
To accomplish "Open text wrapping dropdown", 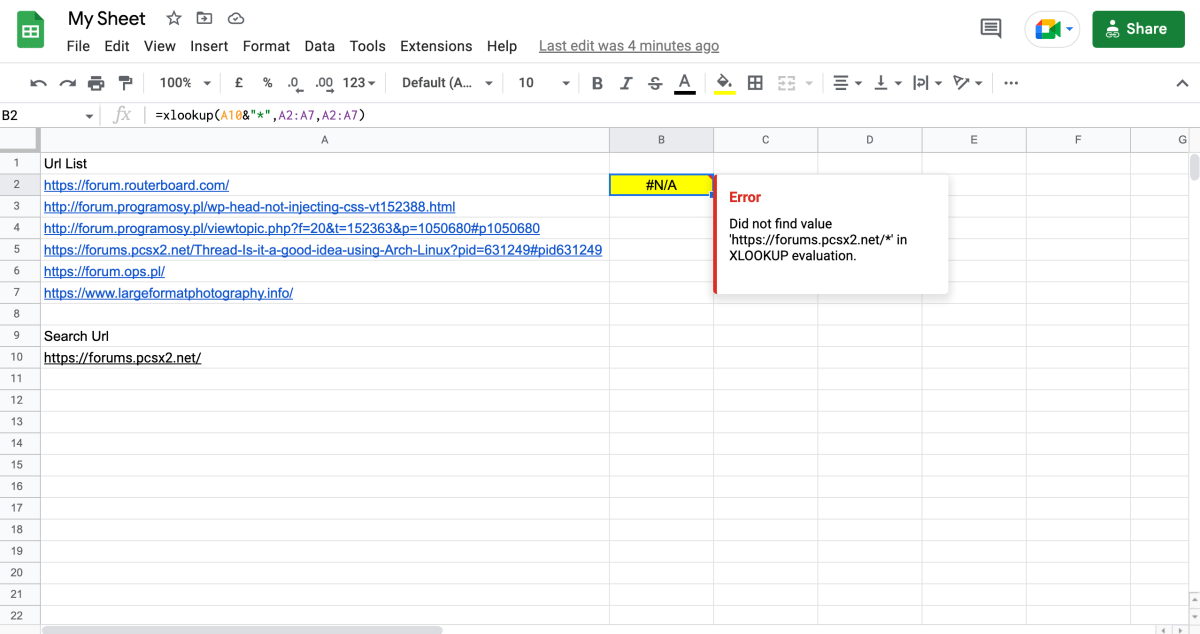I will click(927, 83).
